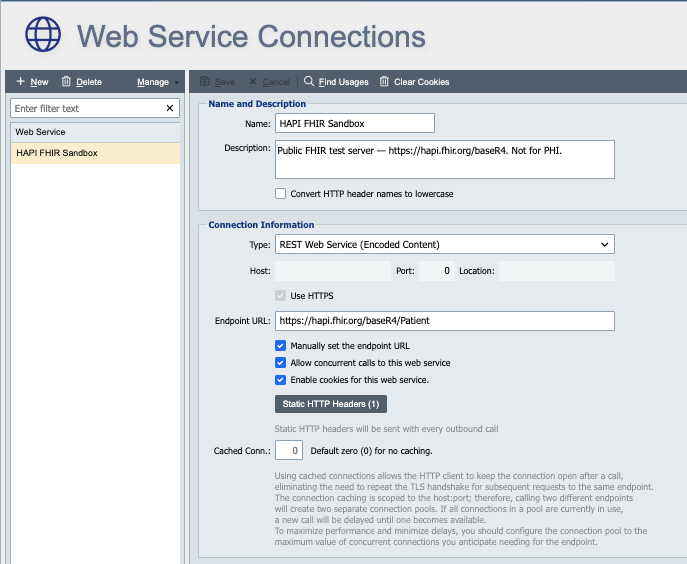Click the Web Service column header
Screen dimensions: 687x564
coord(95,132)
